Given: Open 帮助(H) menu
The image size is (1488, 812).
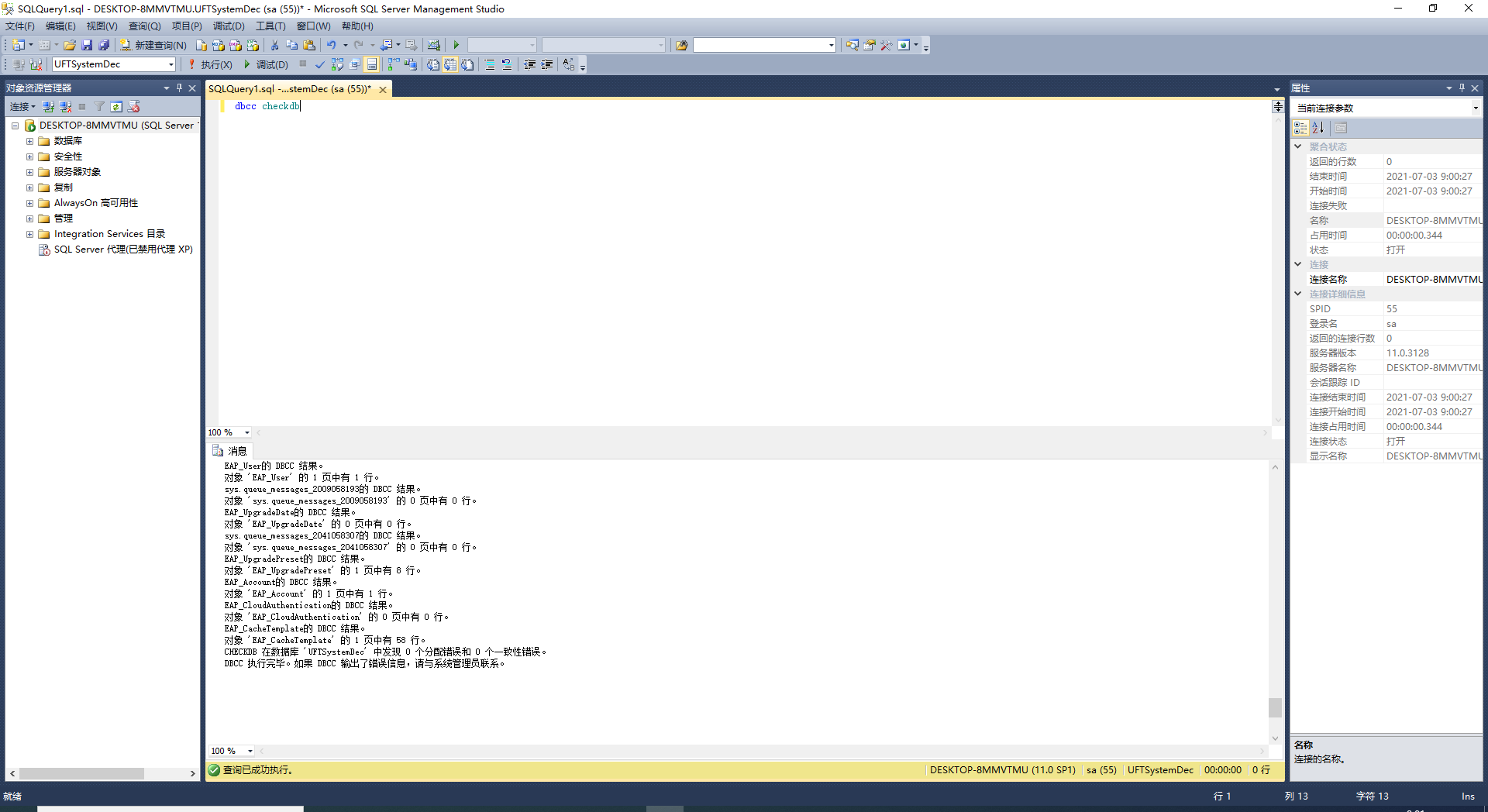Looking at the screenshot, I should 357,26.
